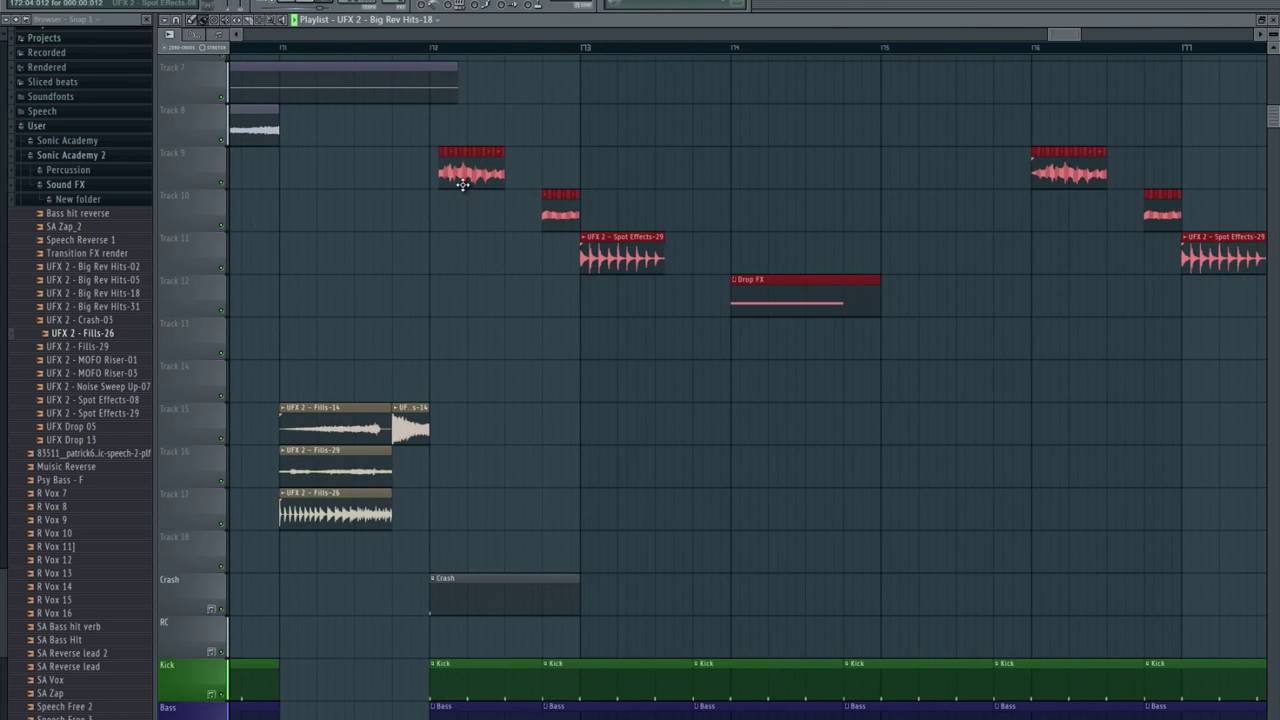
Task: Select the Zoom tool in Playlist toolbar
Action: point(270,20)
